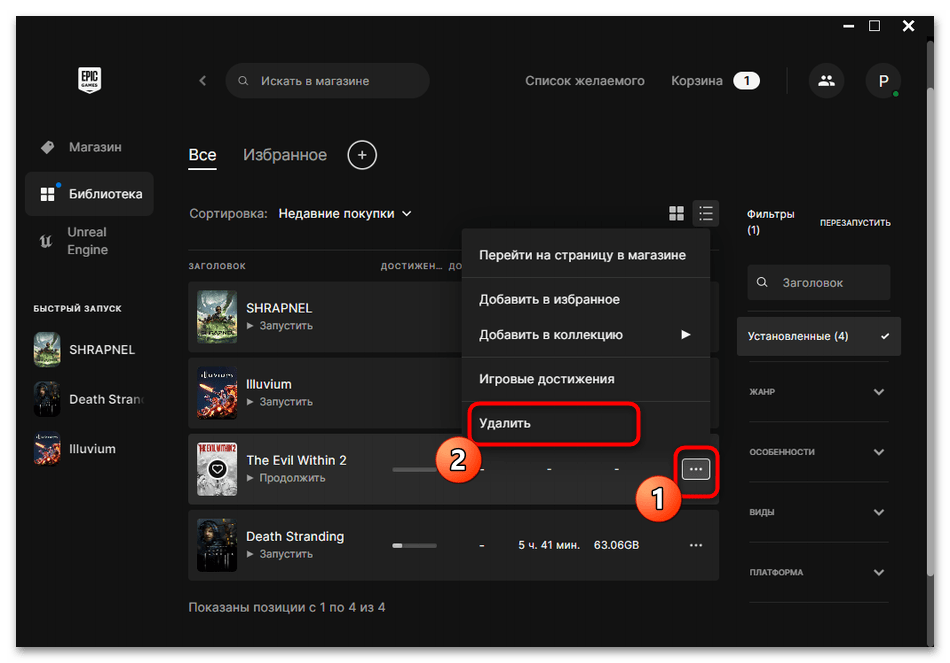Open the sort dropdown Недавние покупки
The height and width of the screenshot is (663, 950).
pyautogui.click(x=345, y=213)
